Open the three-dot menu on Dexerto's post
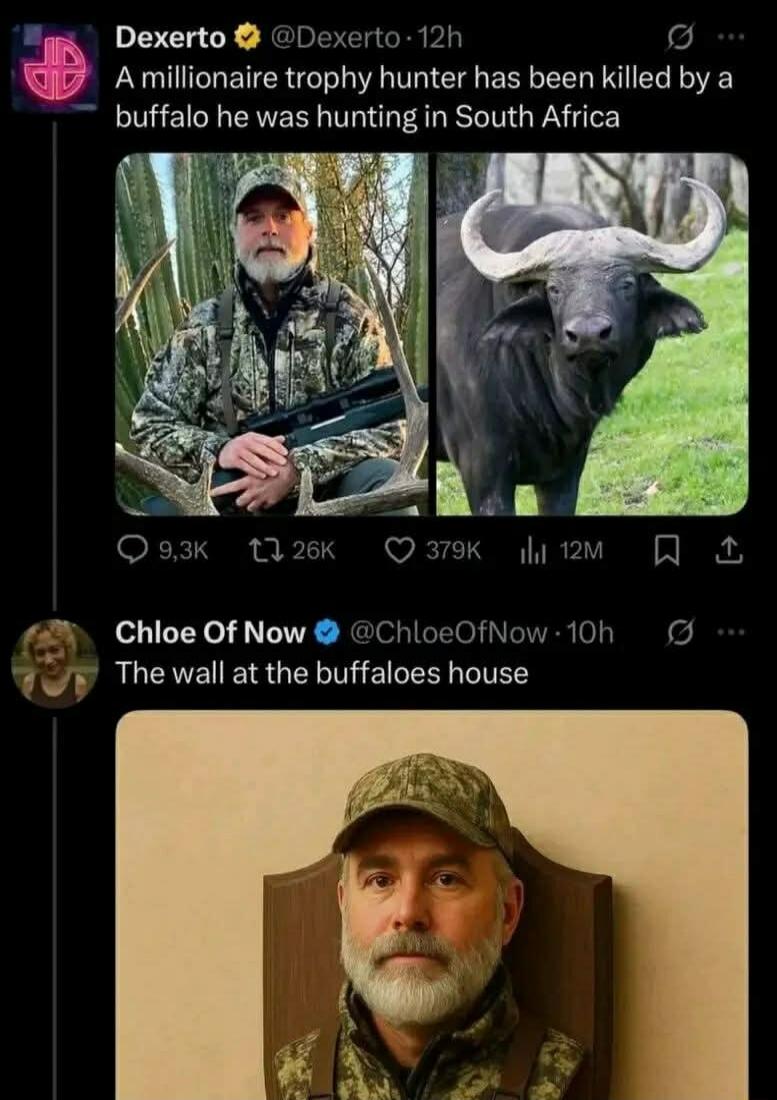The height and width of the screenshot is (1100, 777). [x=731, y=38]
